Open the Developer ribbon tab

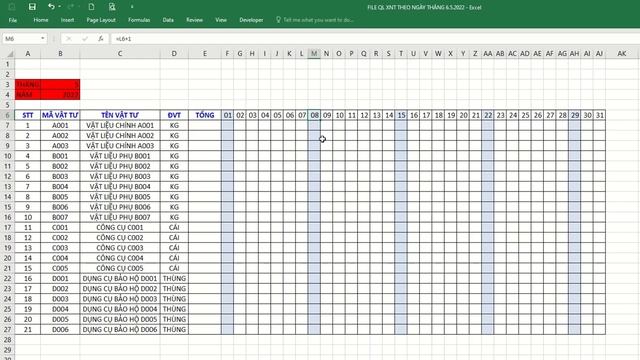pyautogui.click(x=251, y=20)
